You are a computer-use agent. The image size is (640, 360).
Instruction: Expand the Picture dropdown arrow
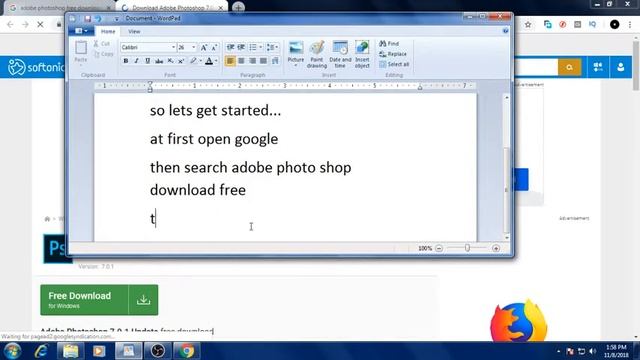(296, 66)
